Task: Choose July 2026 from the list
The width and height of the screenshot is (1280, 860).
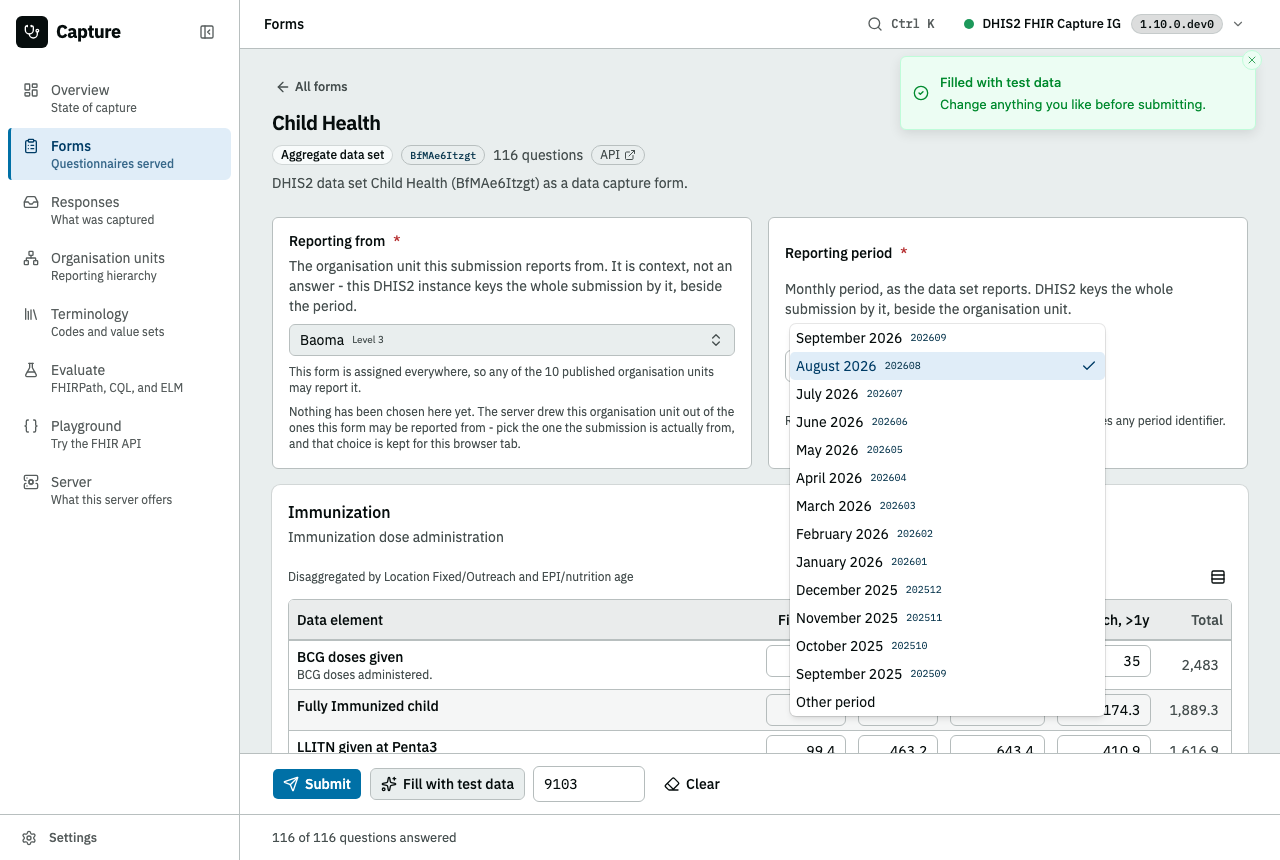Action: point(947,394)
